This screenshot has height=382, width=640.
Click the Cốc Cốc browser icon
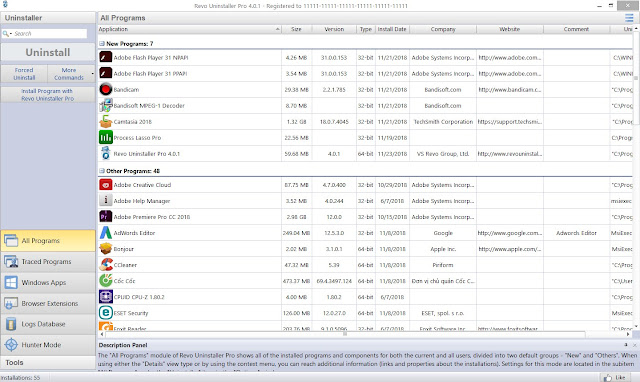(106, 281)
